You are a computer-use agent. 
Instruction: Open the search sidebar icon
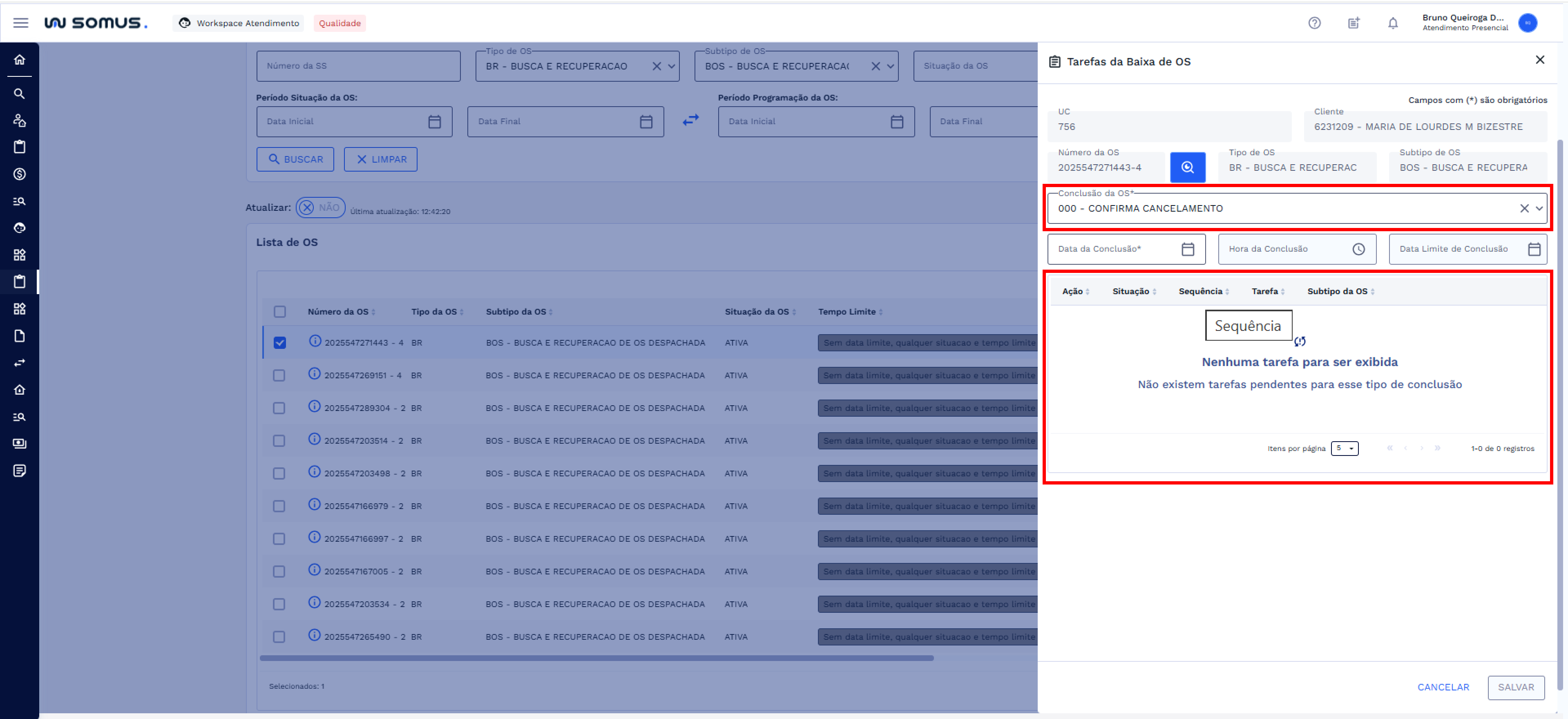20,94
